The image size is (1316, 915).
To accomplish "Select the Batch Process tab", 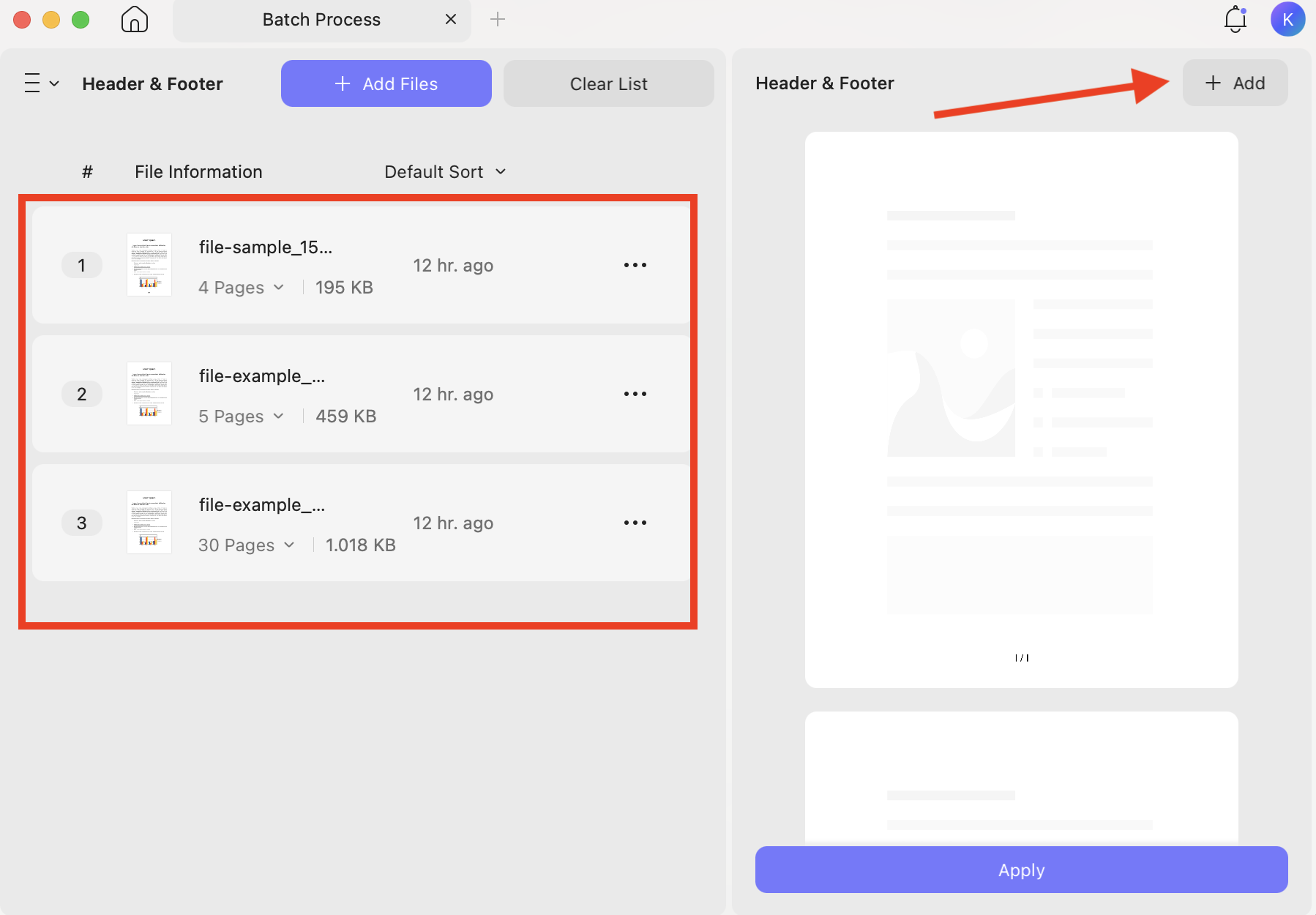I will pos(322,19).
